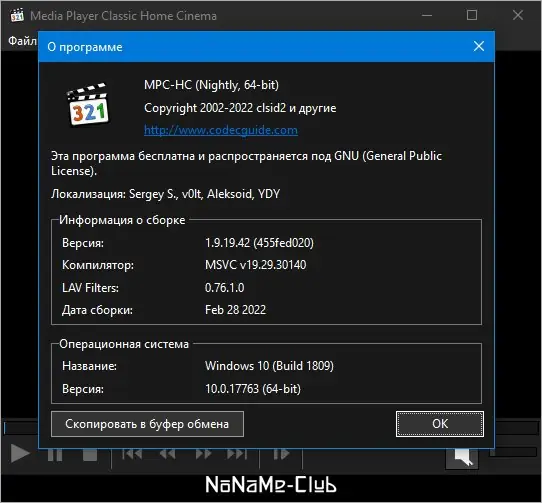This screenshot has width=542, height=503.
Task: Click the Дата сборки label
Action: [97, 310]
